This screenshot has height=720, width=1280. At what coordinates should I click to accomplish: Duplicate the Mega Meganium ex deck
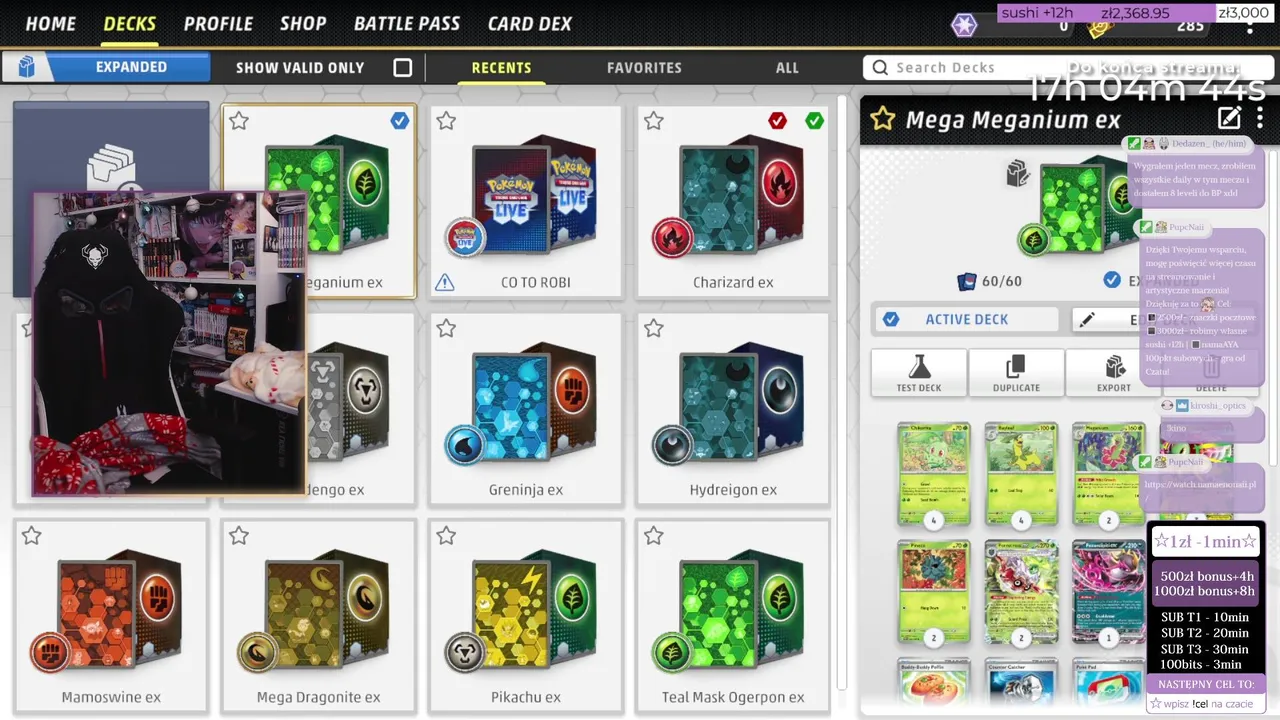1016,373
